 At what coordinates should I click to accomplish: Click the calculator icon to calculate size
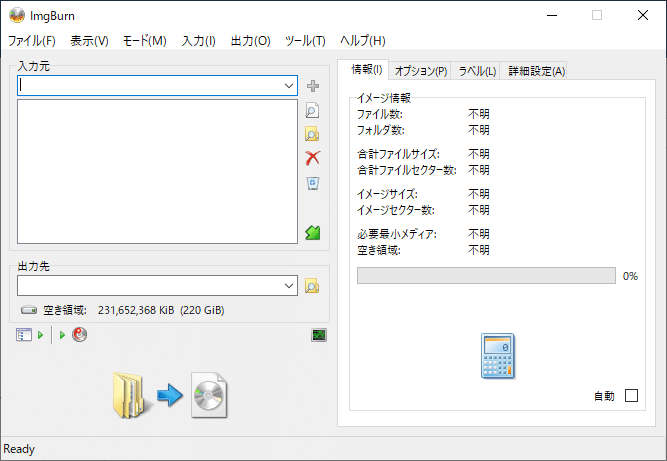point(498,356)
